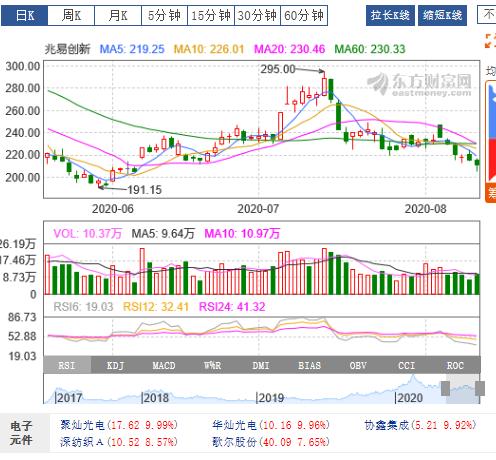Open the 5分钟 chart tab
The image size is (496, 460).
(164, 15)
